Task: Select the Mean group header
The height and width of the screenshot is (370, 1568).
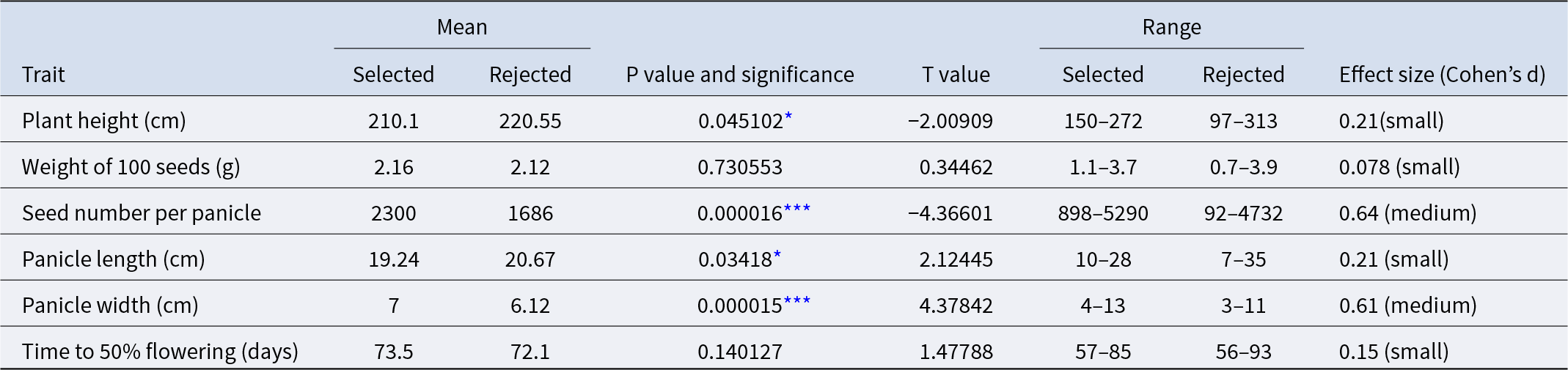Action: coord(462,27)
